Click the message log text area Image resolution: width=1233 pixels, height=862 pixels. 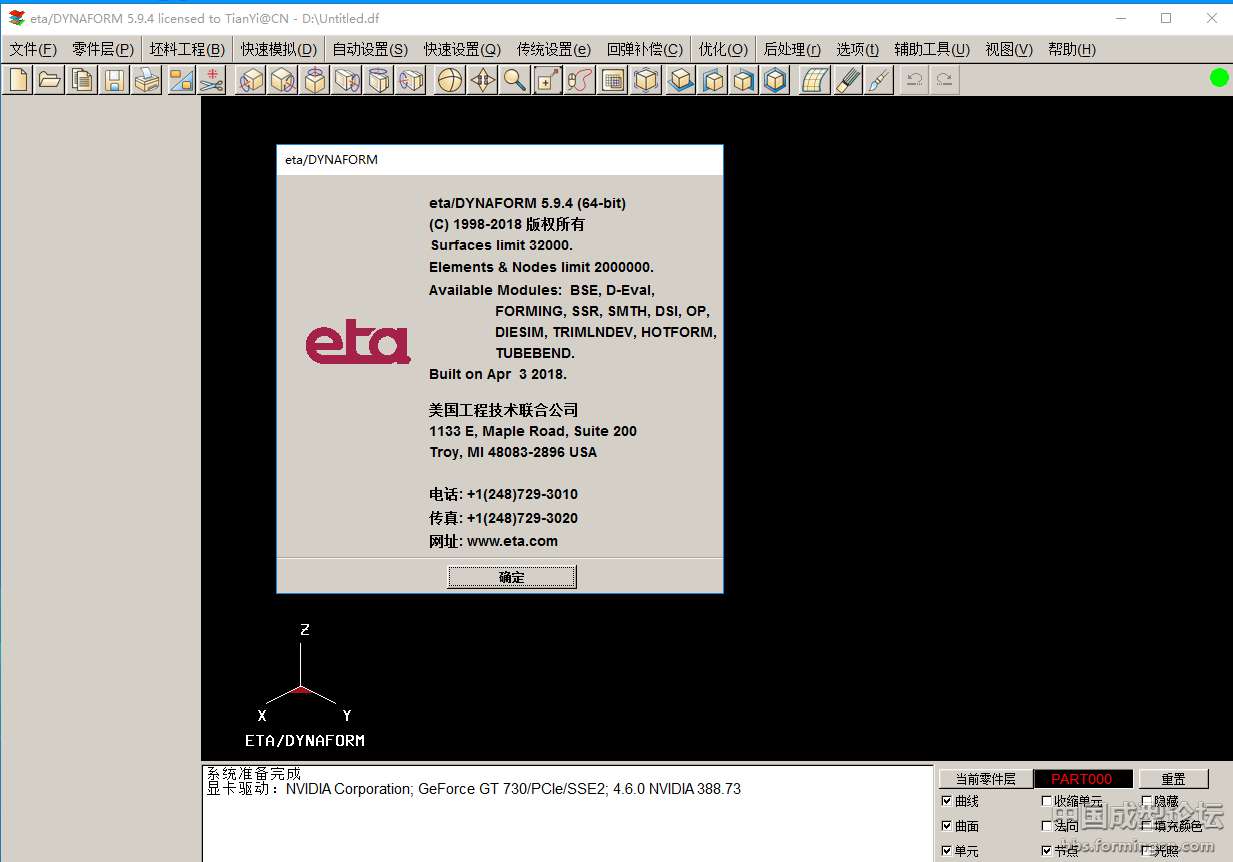coord(567,814)
